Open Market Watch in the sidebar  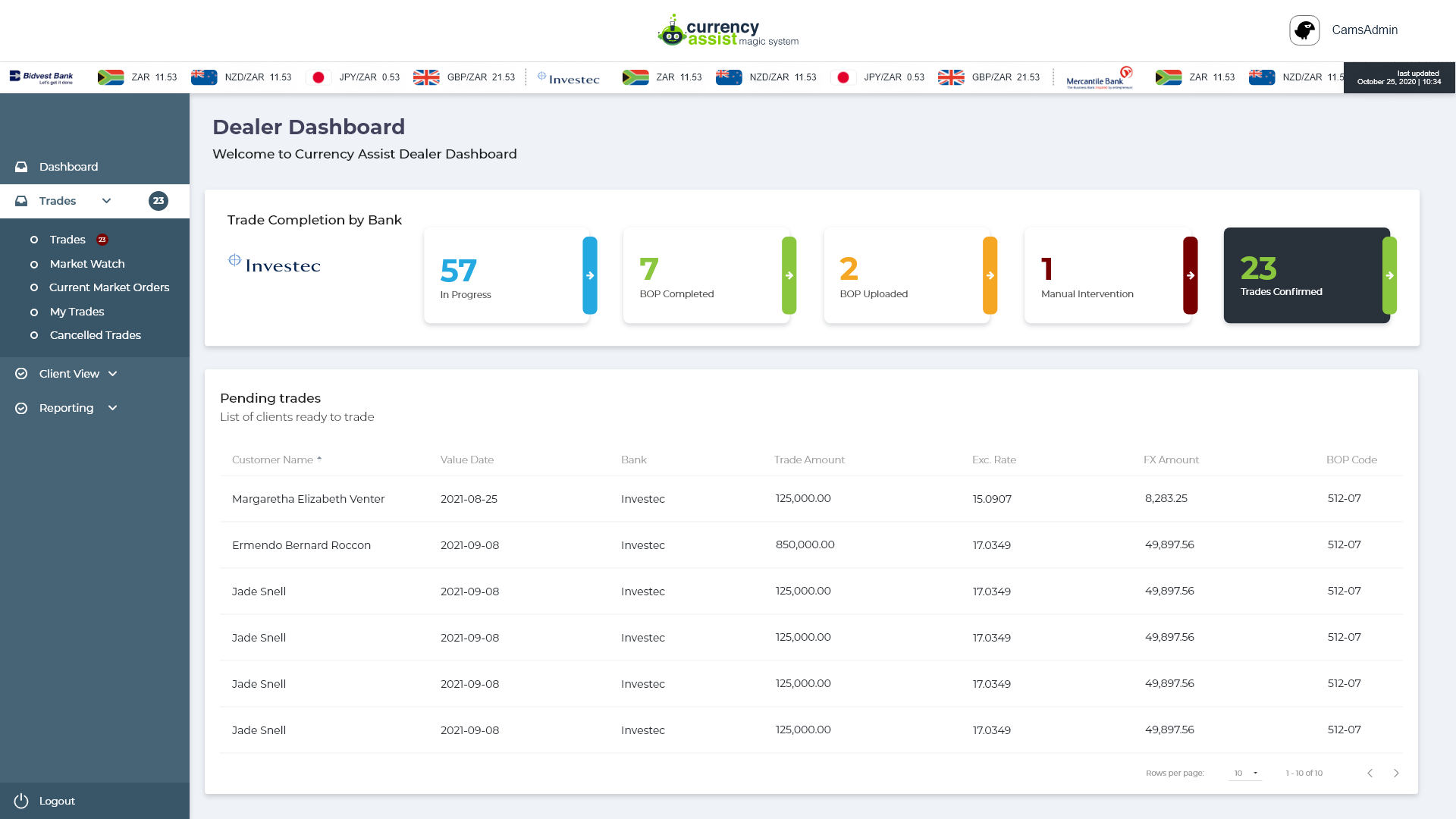point(87,264)
